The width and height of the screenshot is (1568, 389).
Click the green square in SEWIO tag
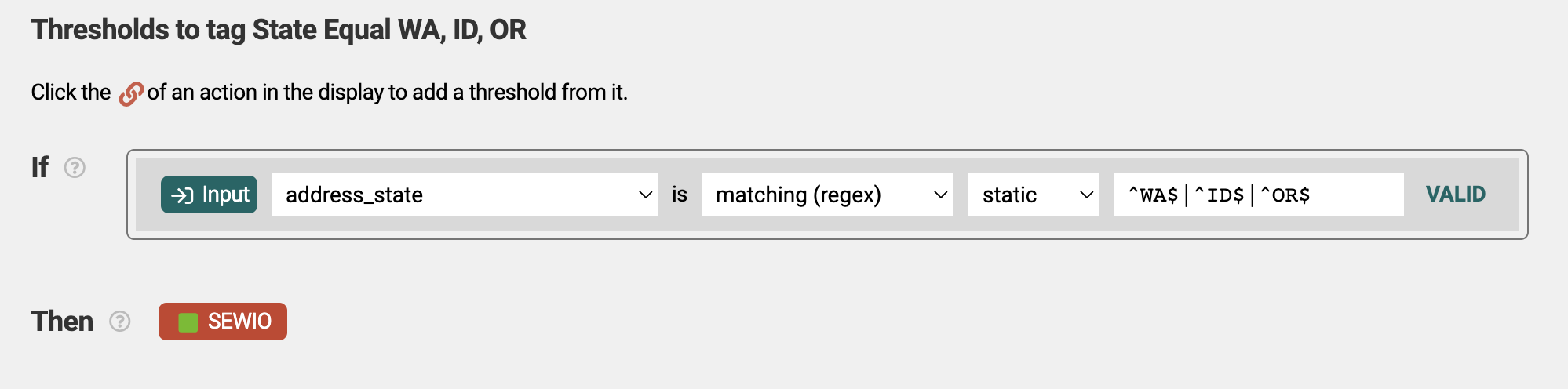point(188,322)
